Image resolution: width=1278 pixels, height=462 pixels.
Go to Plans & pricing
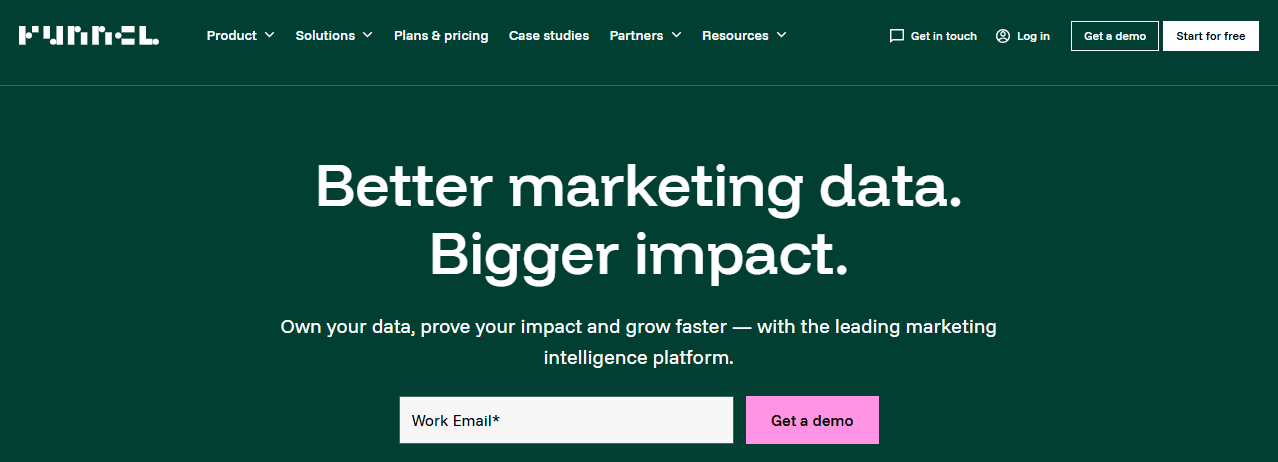tap(441, 35)
